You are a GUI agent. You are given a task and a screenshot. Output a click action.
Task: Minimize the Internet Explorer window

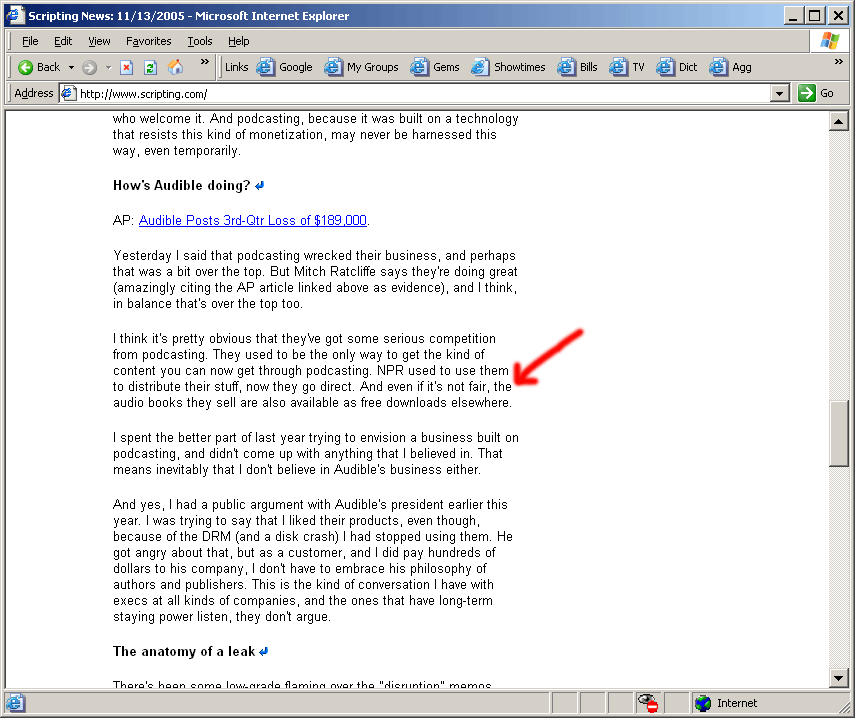click(x=793, y=15)
